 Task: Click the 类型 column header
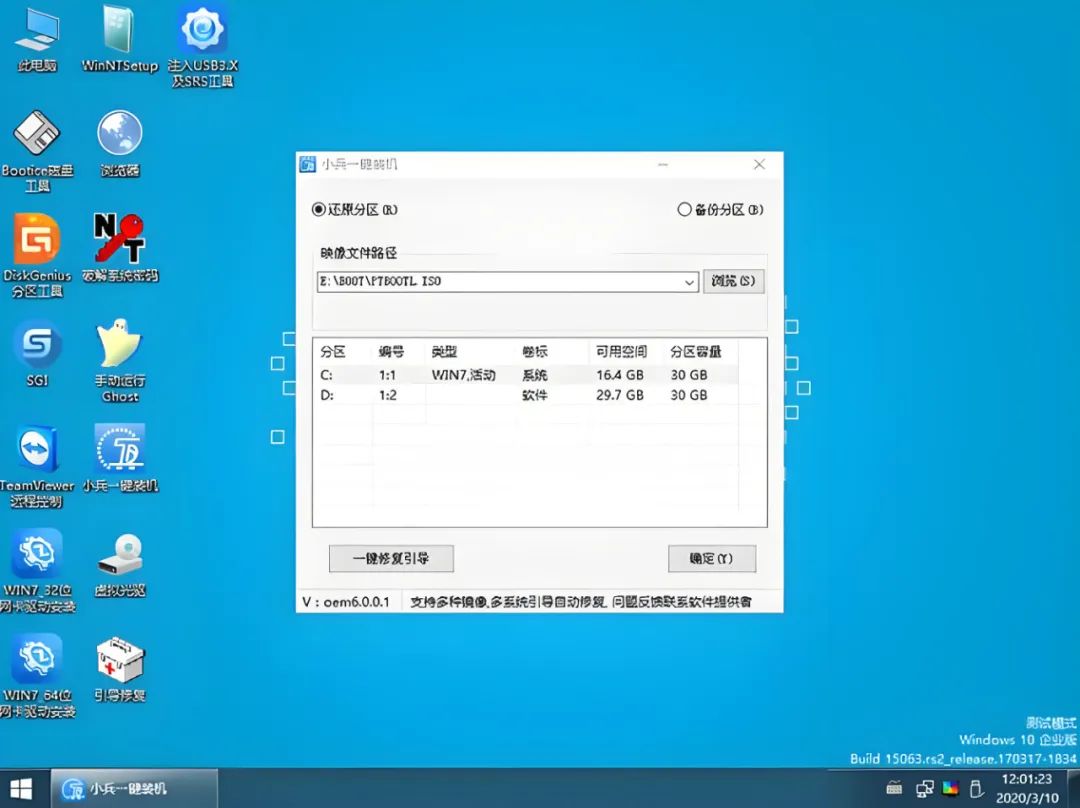click(x=444, y=352)
